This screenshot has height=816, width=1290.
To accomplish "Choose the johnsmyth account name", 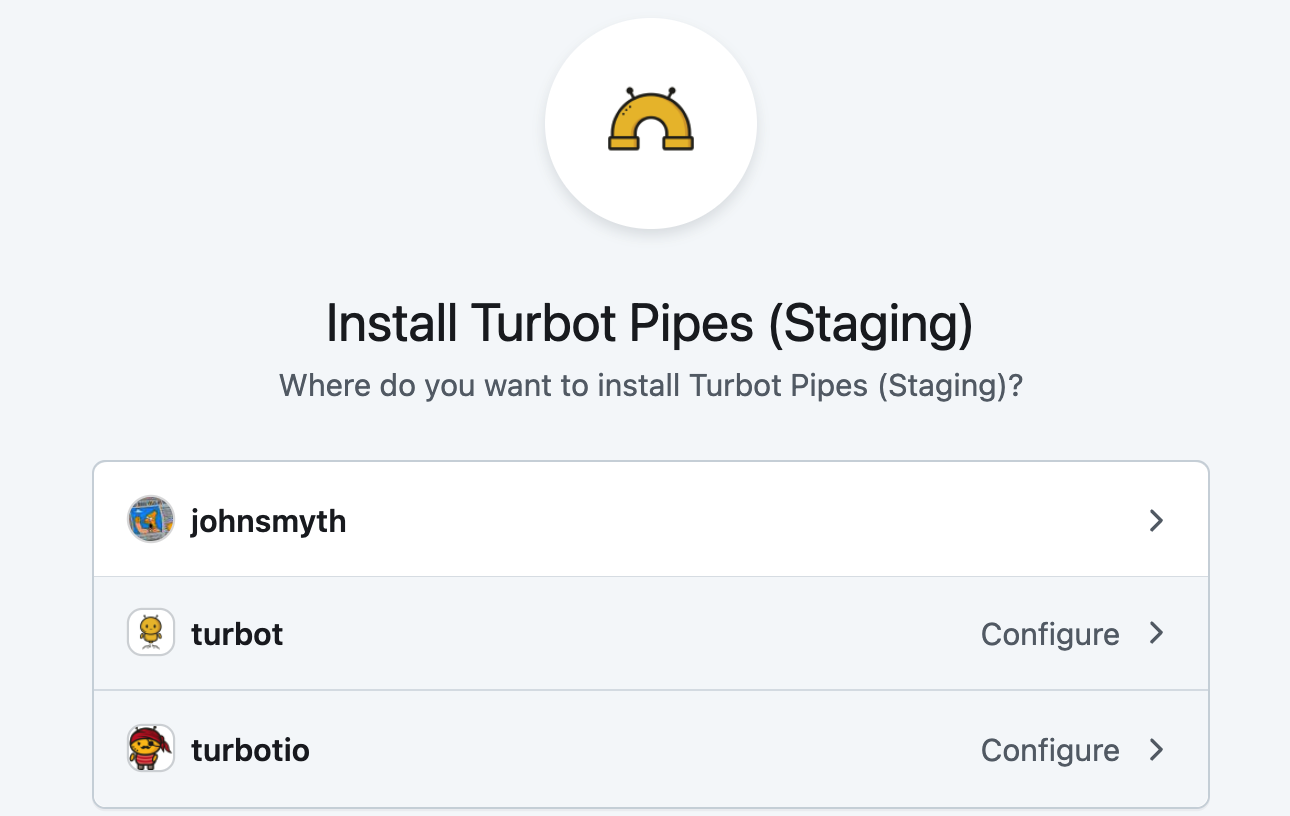I will coord(268,521).
